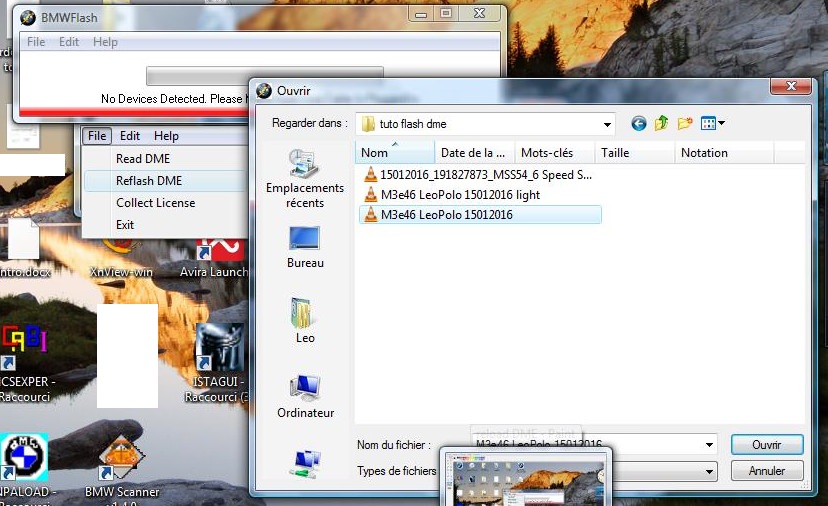Click the Ouvrir button
The width and height of the screenshot is (828, 506).
pos(767,445)
